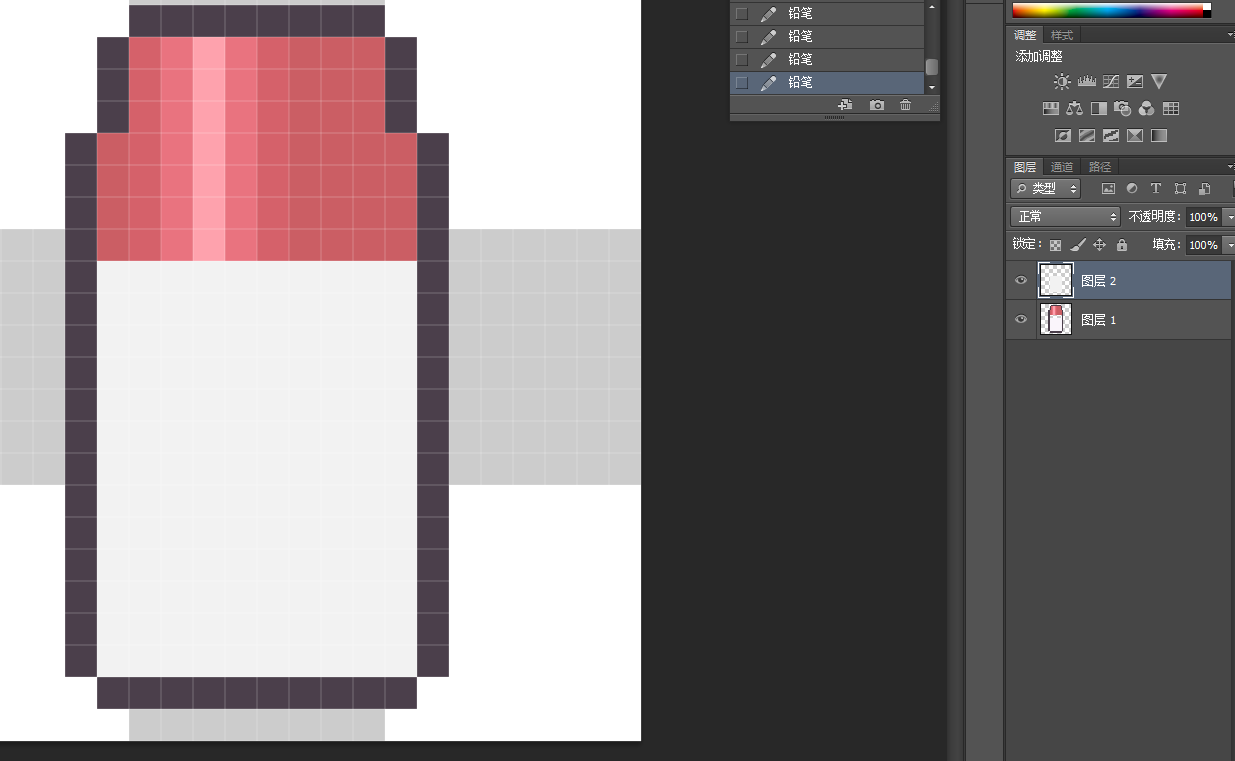Add a Photo Filter adjustment (camera icon)
This screenshot has width=1235, height=761.
click(x=1123, y=108)
